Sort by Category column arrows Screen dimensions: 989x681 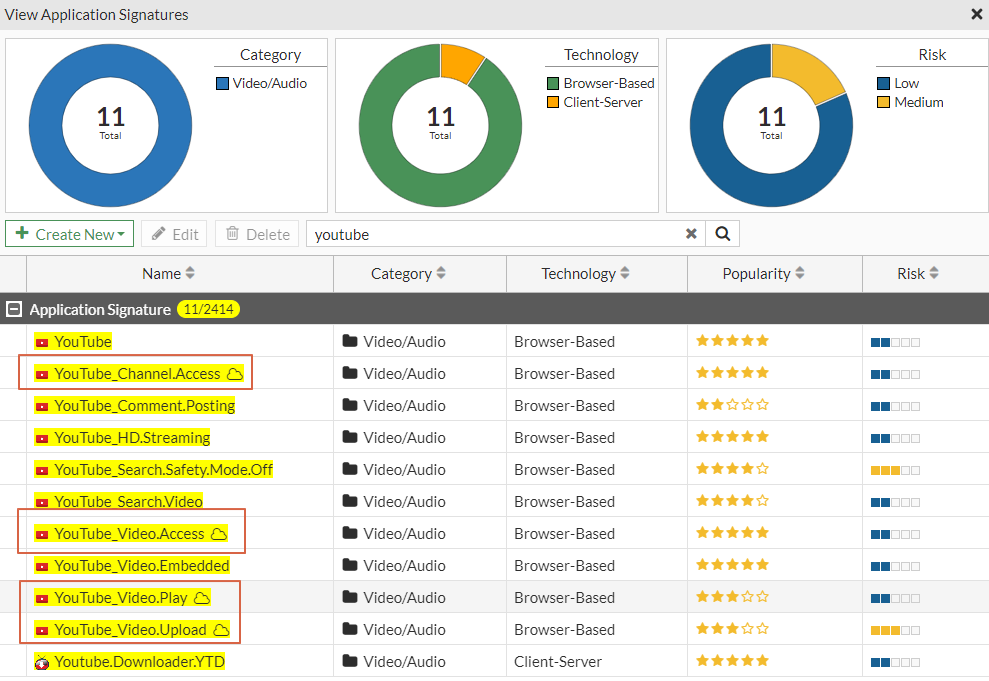[x=441, y=273]
